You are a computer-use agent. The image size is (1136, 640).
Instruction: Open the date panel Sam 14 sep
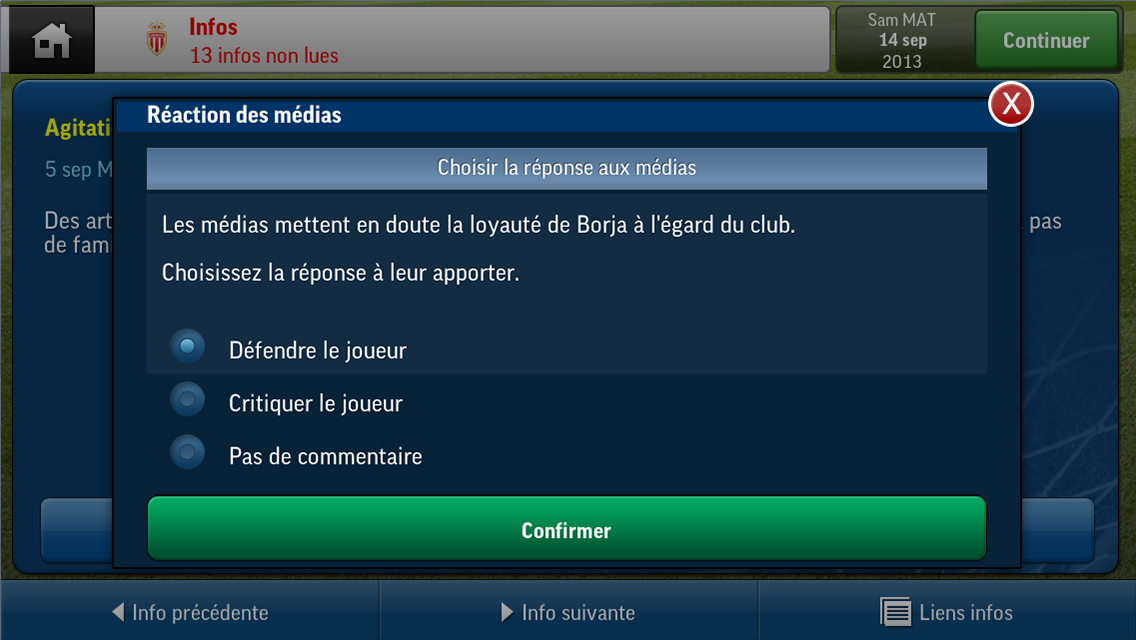point(902,40)
